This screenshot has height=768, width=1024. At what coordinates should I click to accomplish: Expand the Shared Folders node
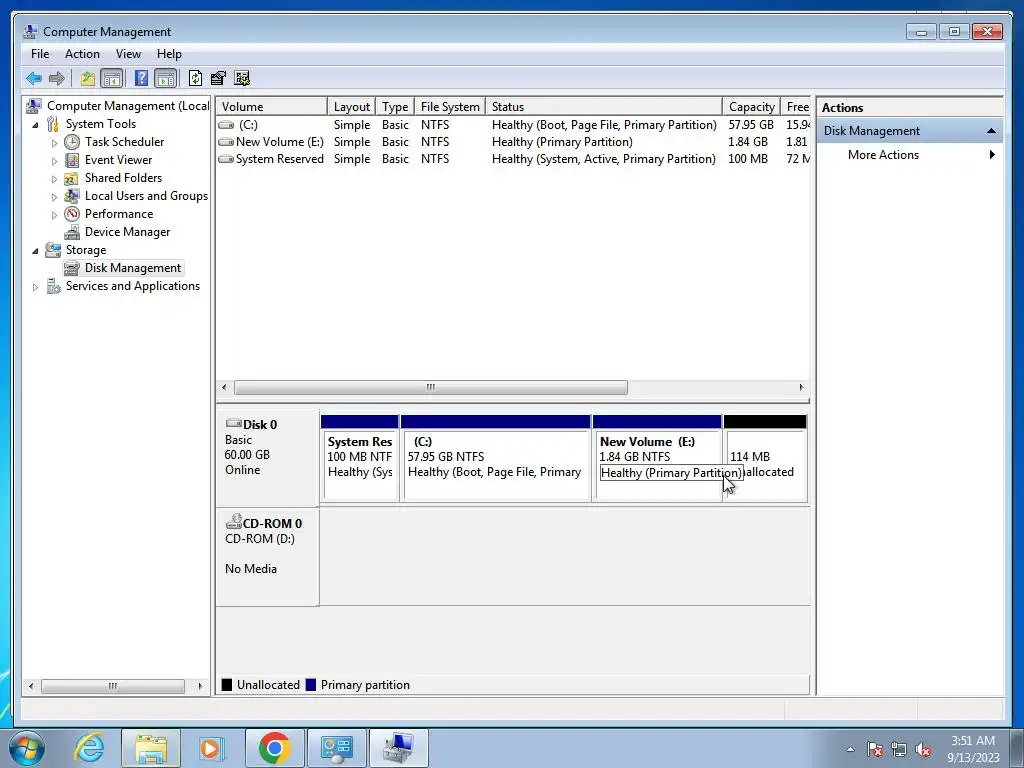(54, 178)
